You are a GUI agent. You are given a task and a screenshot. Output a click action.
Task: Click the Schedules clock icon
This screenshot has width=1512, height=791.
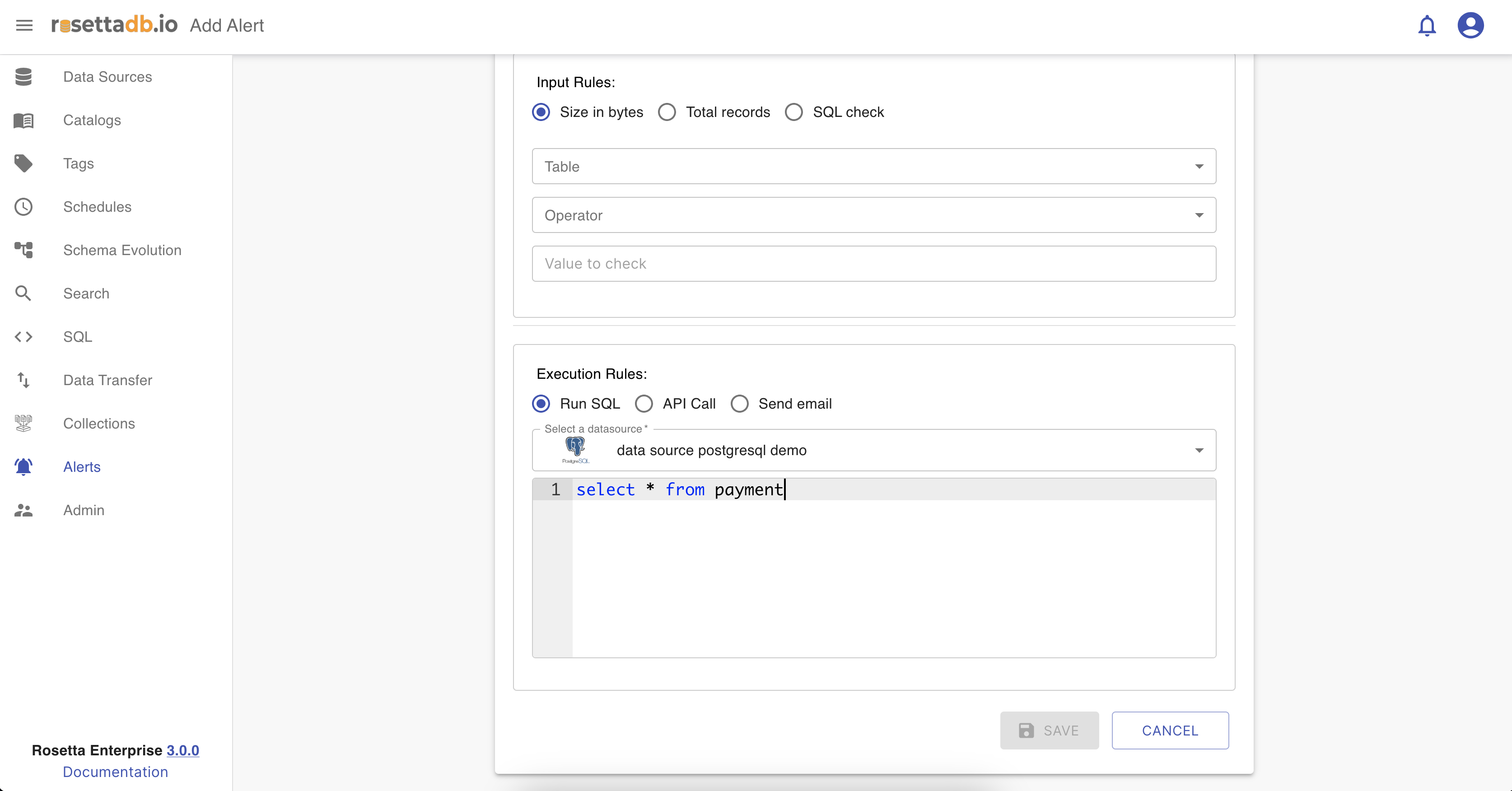23,207
